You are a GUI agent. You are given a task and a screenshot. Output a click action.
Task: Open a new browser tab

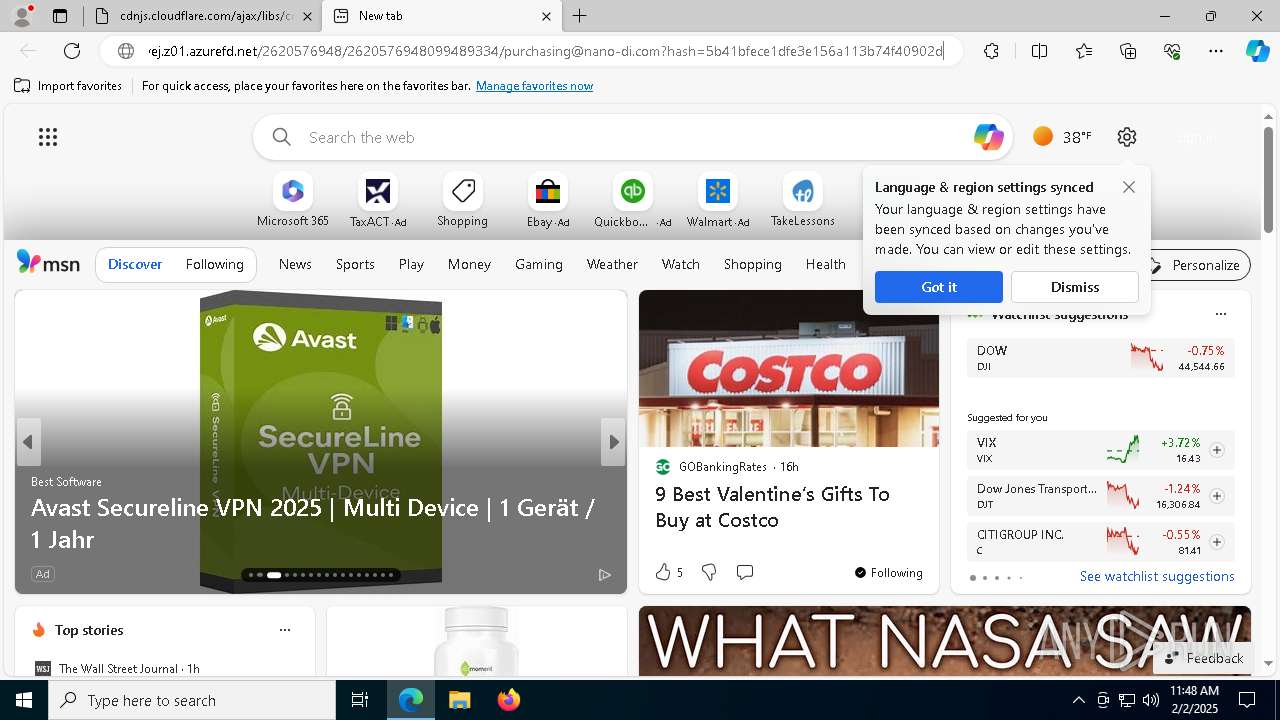[x=580, y=16]
